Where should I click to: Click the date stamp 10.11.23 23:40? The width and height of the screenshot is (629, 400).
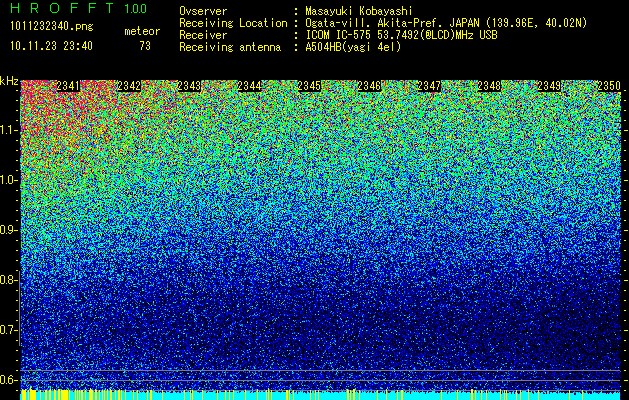pyautogui.click(x=51, y=46)
